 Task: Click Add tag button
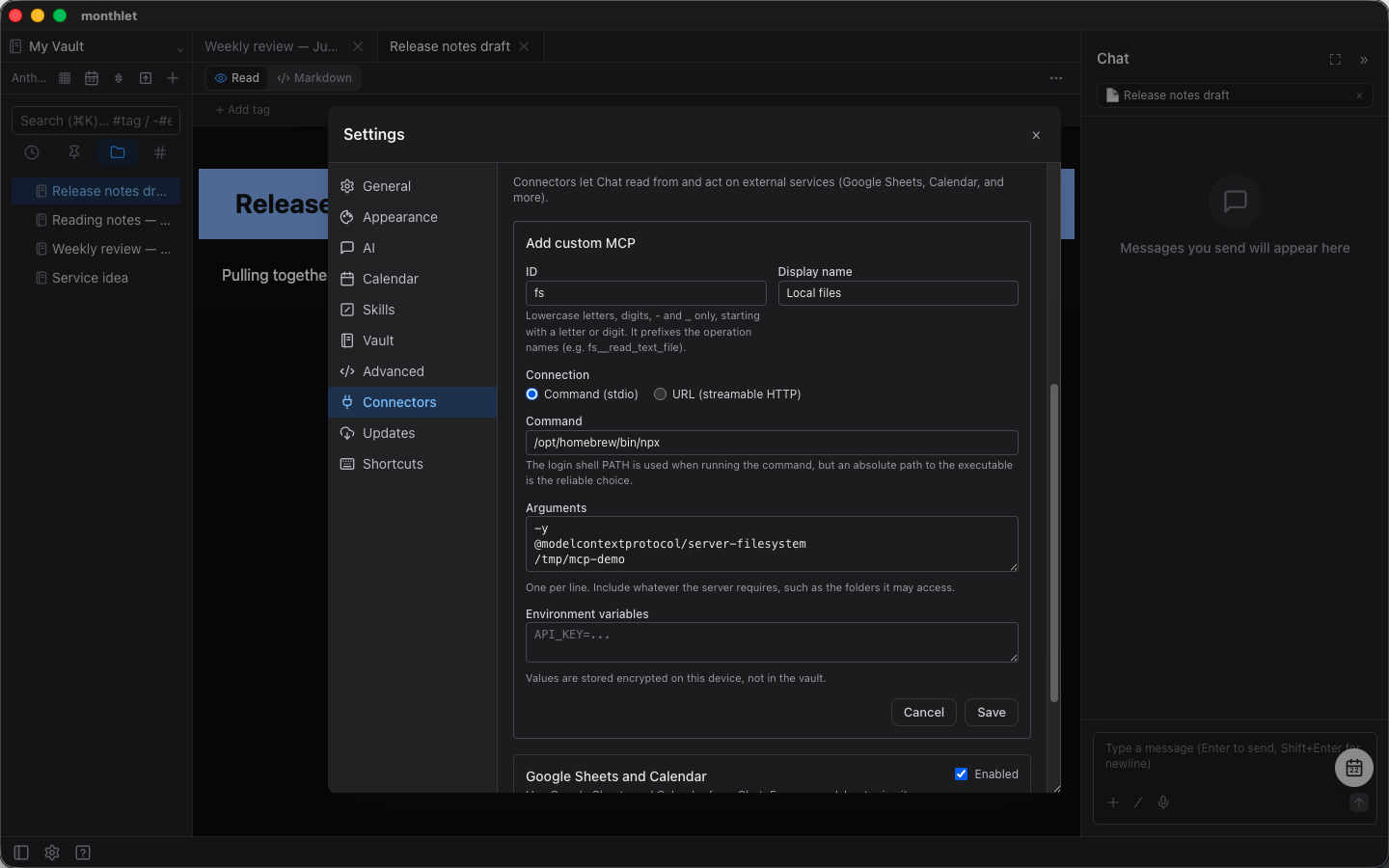(242, 110)
